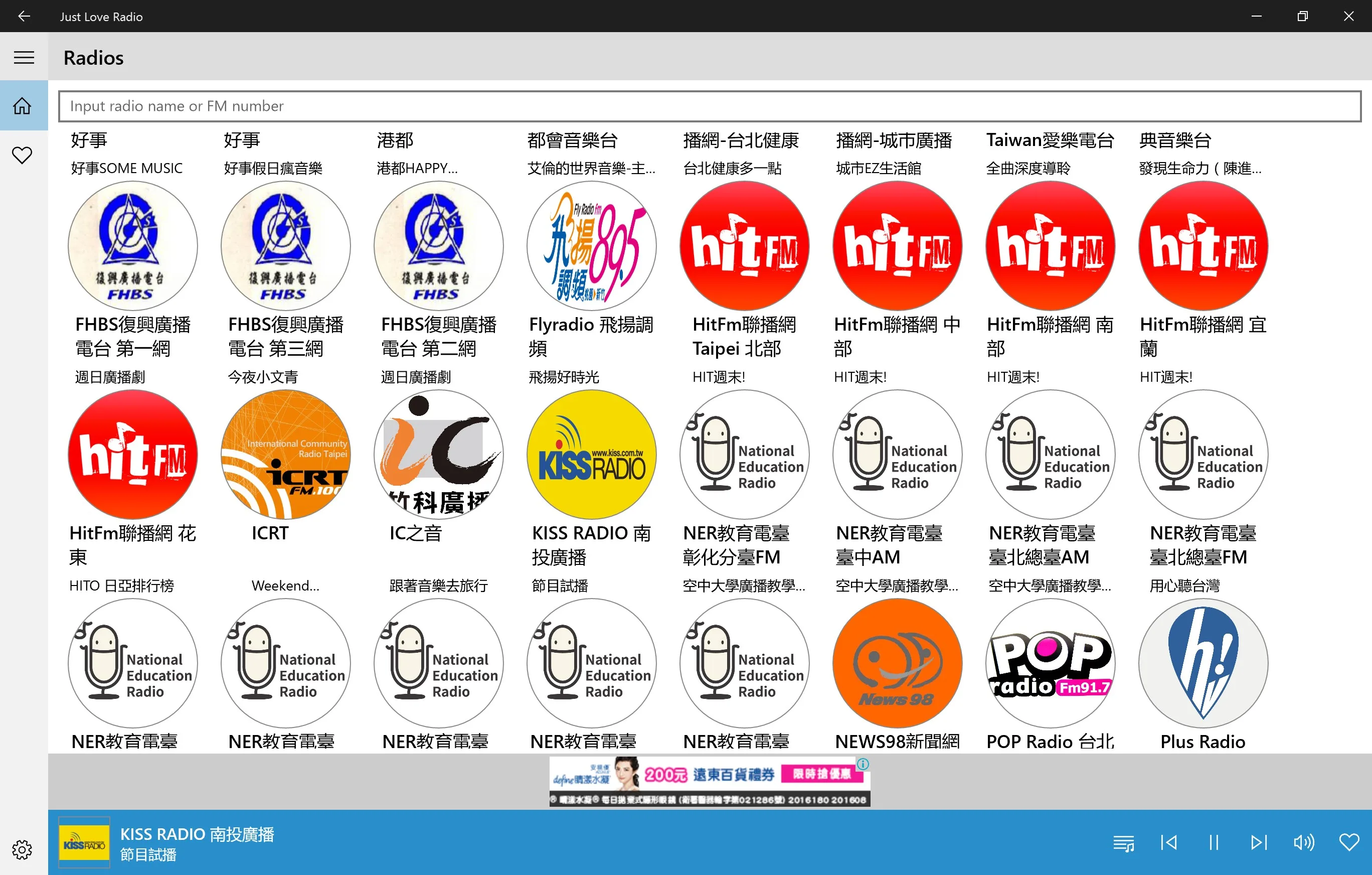Click the Radios page heading
The height and width of the screenshot is (875, 1372).
click(x=93, y=58)
